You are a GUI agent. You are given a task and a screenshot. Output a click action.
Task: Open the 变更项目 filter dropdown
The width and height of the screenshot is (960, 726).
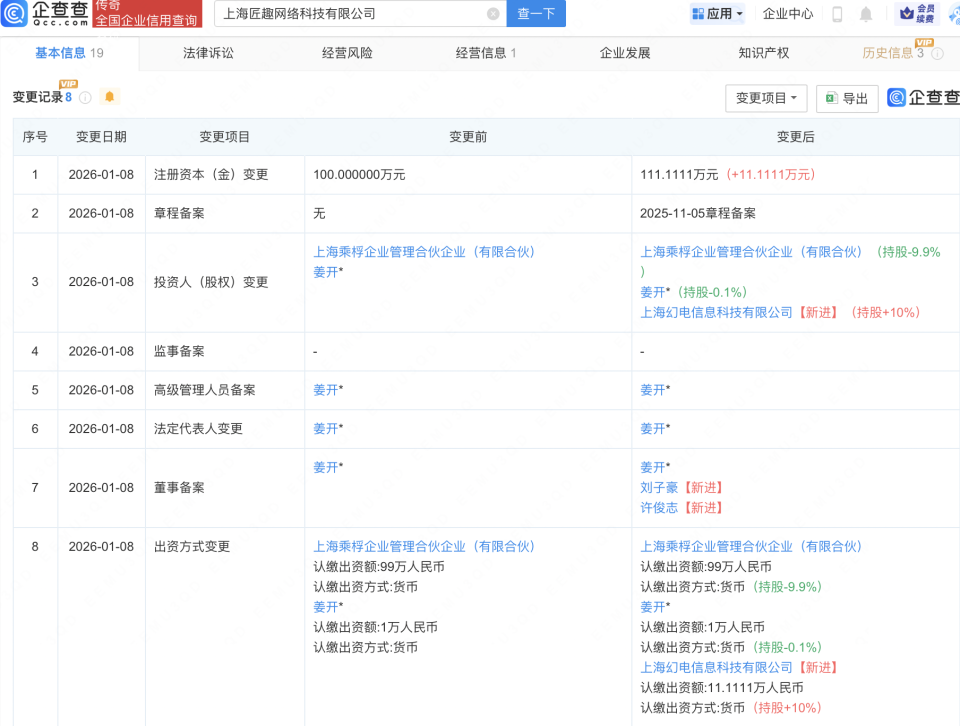pyautogui.click(x=765, y=98)
